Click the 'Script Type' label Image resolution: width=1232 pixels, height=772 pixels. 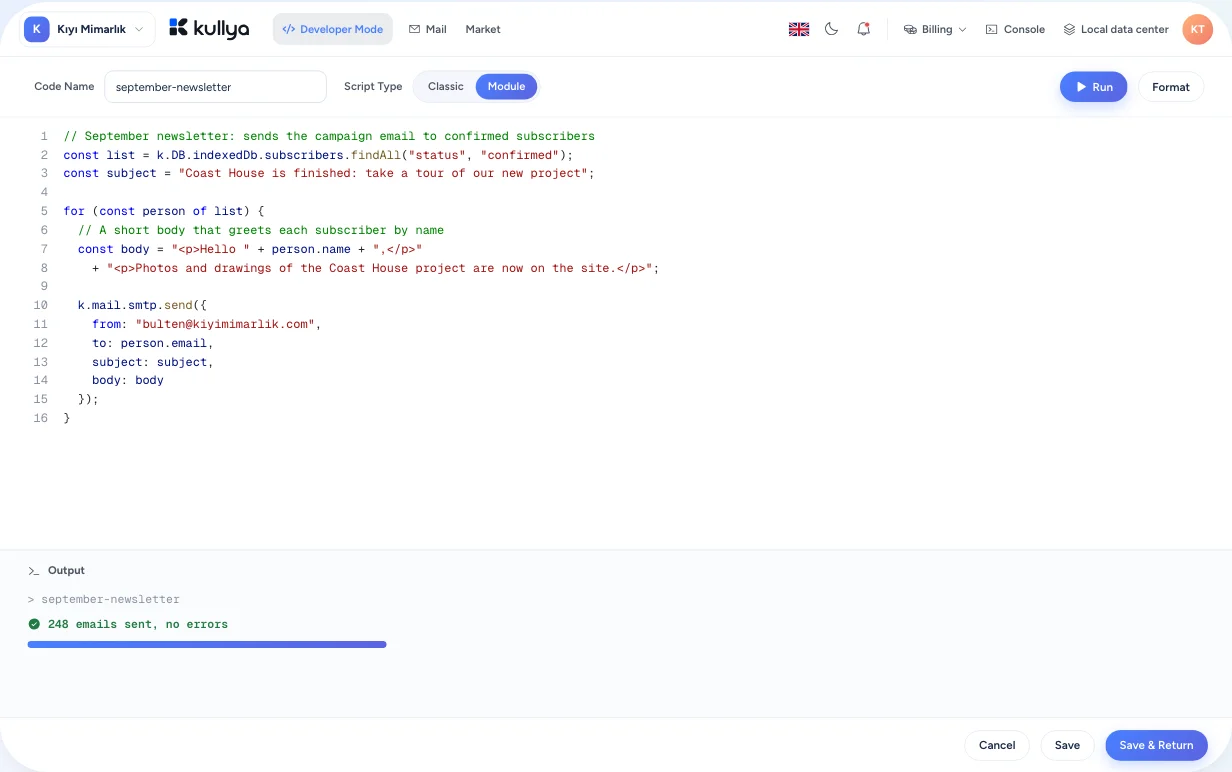373,87
